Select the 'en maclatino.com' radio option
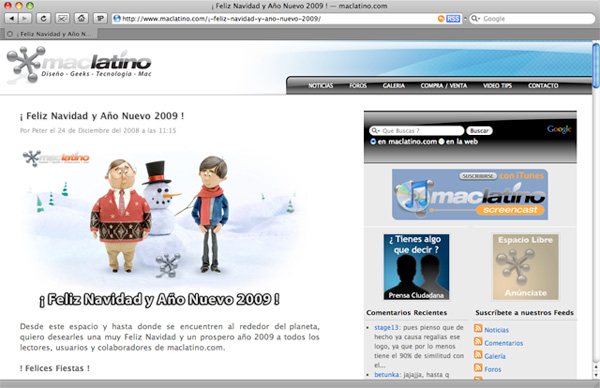The image size is (600, 388). point(373,142)
